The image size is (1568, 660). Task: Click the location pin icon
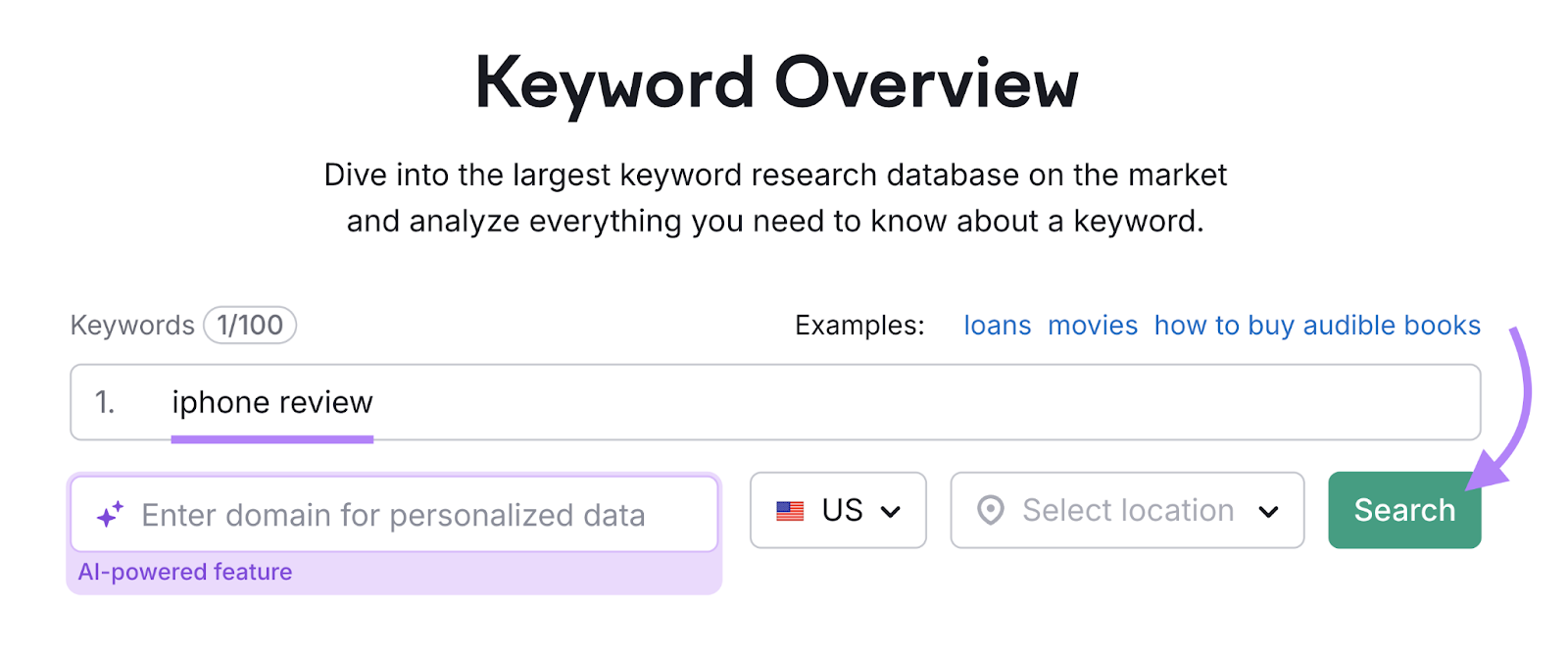point(993,510)
